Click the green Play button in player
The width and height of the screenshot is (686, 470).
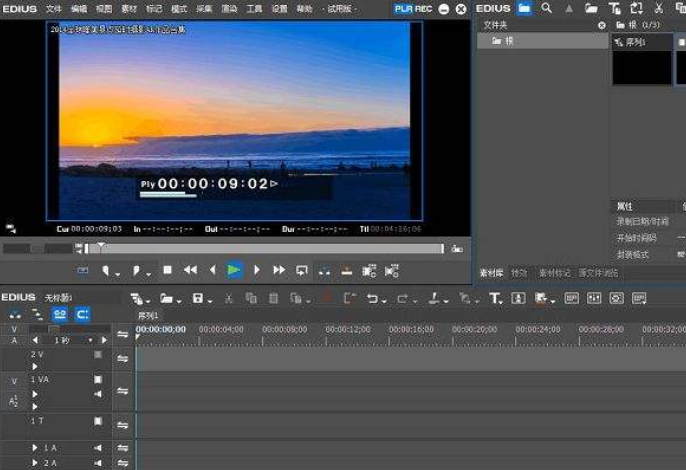click(233, 270)
